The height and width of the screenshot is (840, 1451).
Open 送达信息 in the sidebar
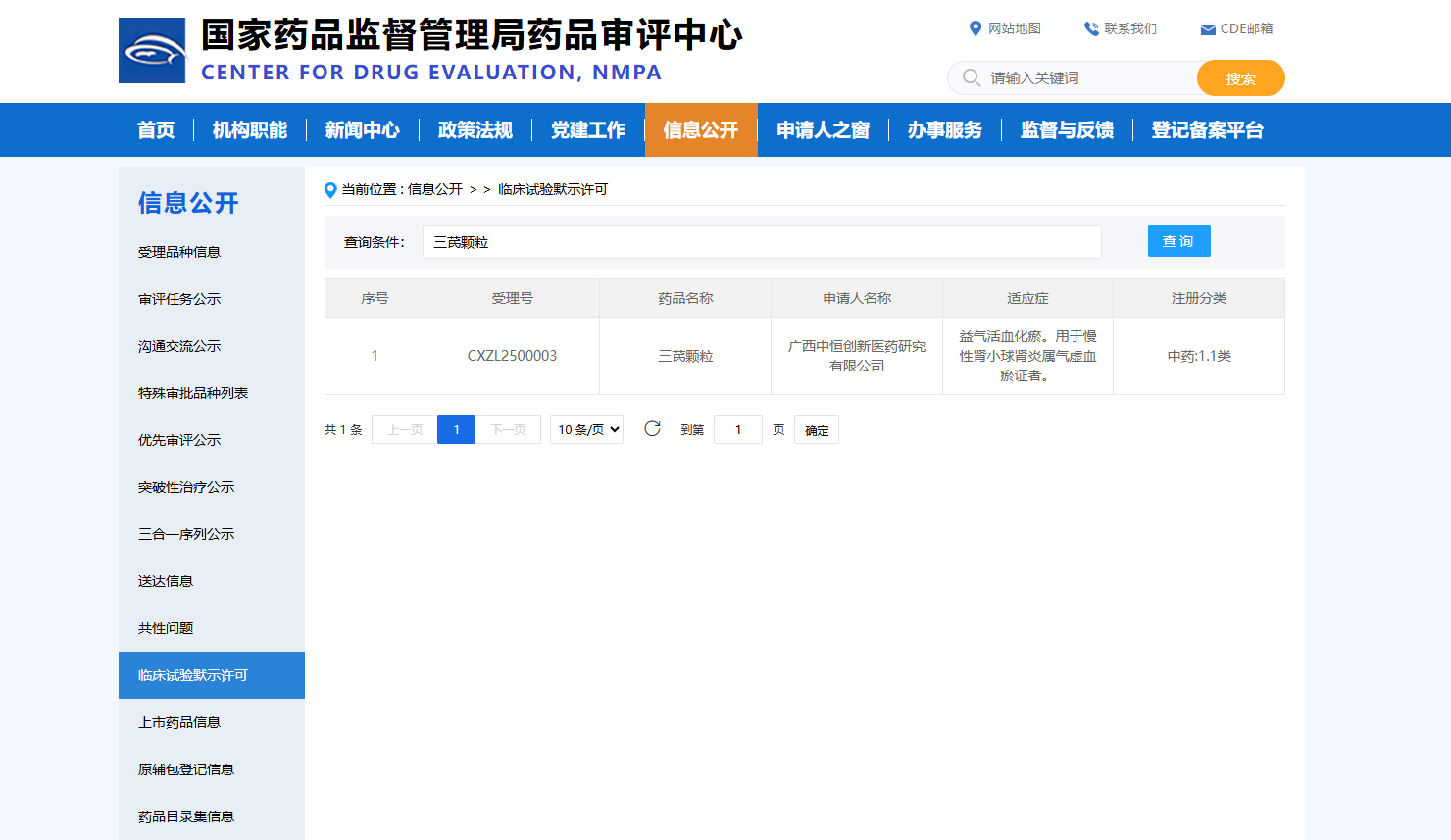[x=166, y=581]
